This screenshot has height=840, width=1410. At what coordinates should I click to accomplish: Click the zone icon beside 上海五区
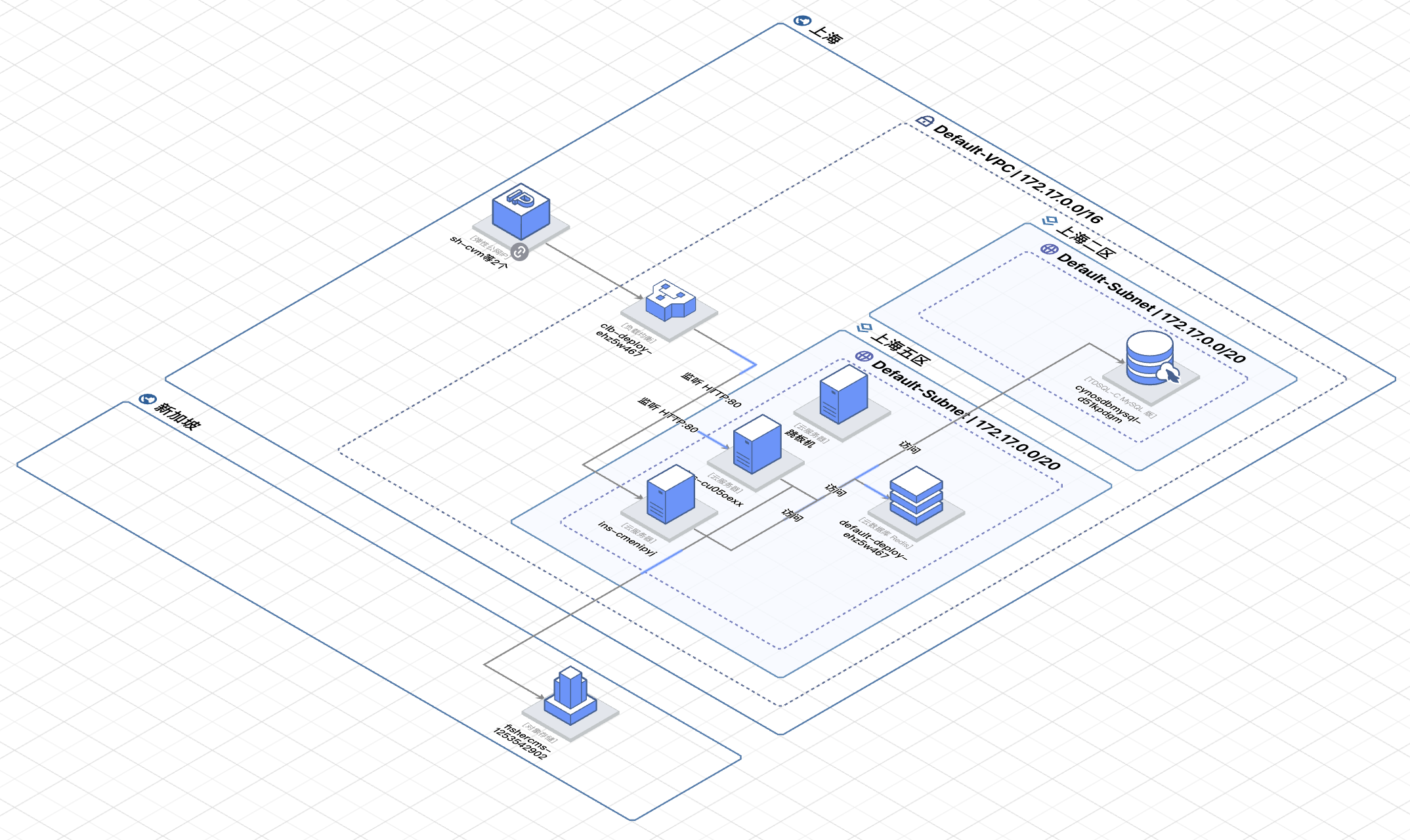(x=865, y=327)
